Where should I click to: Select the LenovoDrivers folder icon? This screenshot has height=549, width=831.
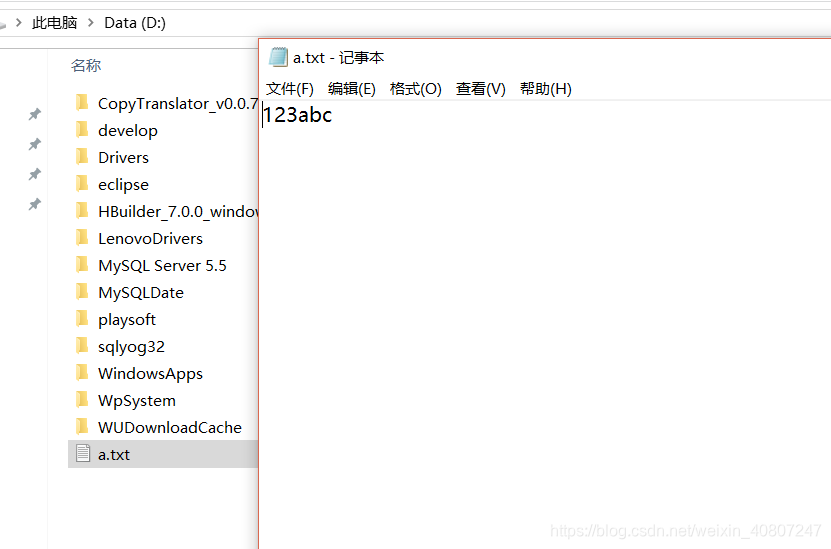tap(82, 237)
